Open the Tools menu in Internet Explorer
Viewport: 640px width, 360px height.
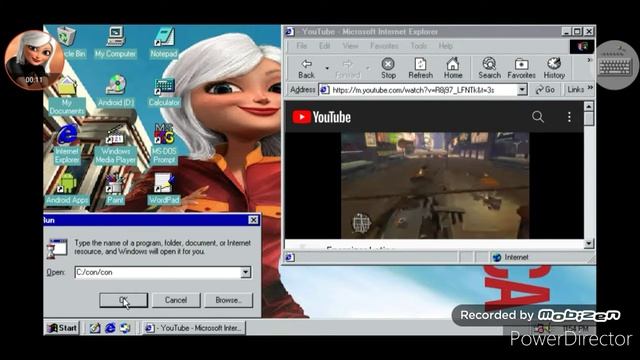[x=418, y=46]
